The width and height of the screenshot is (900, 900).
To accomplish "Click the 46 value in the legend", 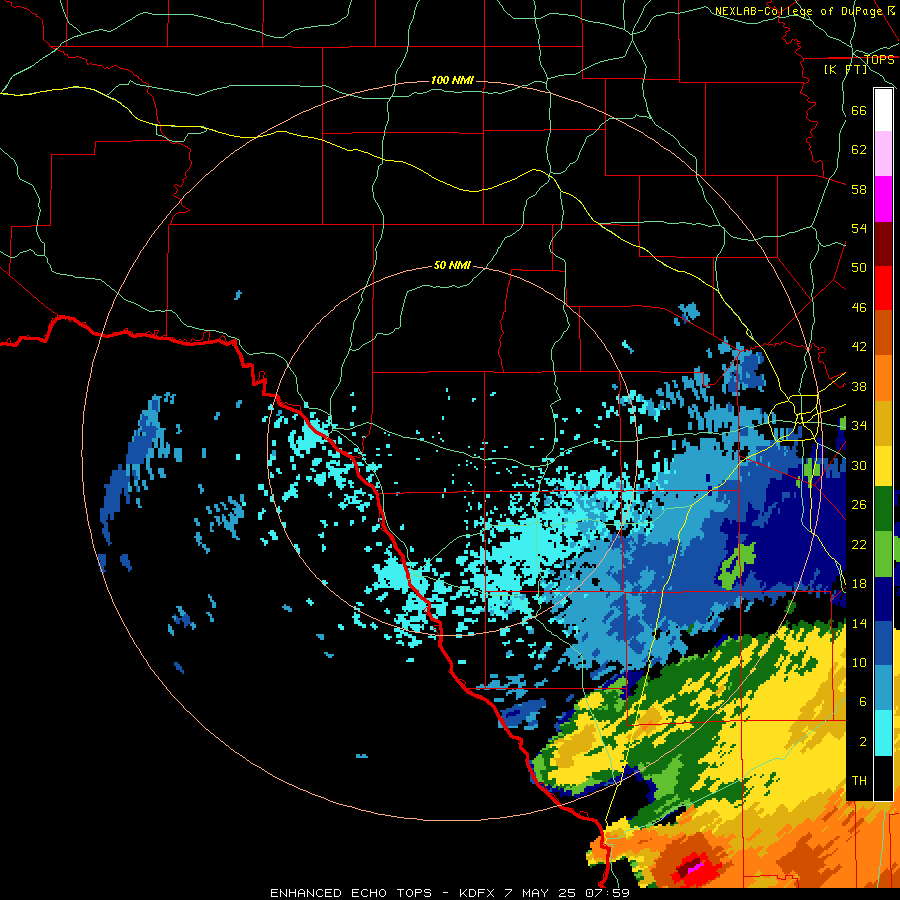I will [x=859, y=308].
